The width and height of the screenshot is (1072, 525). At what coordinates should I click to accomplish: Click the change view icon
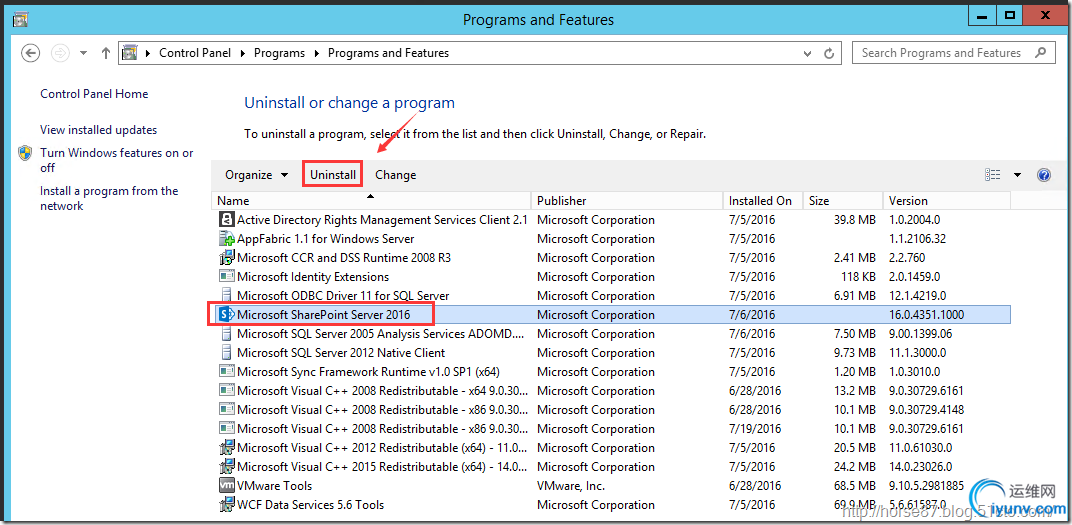point(992,175)
